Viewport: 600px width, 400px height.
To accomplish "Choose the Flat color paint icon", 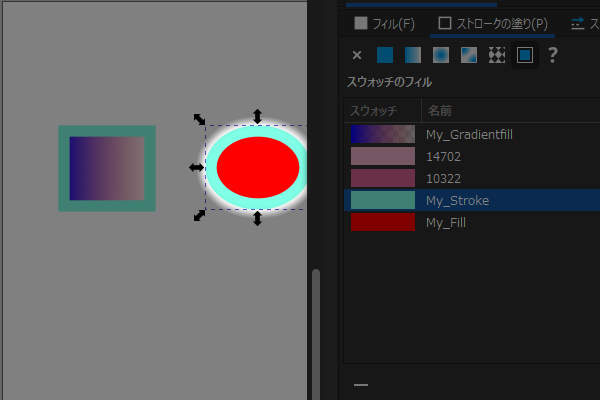I will (385, 55).
